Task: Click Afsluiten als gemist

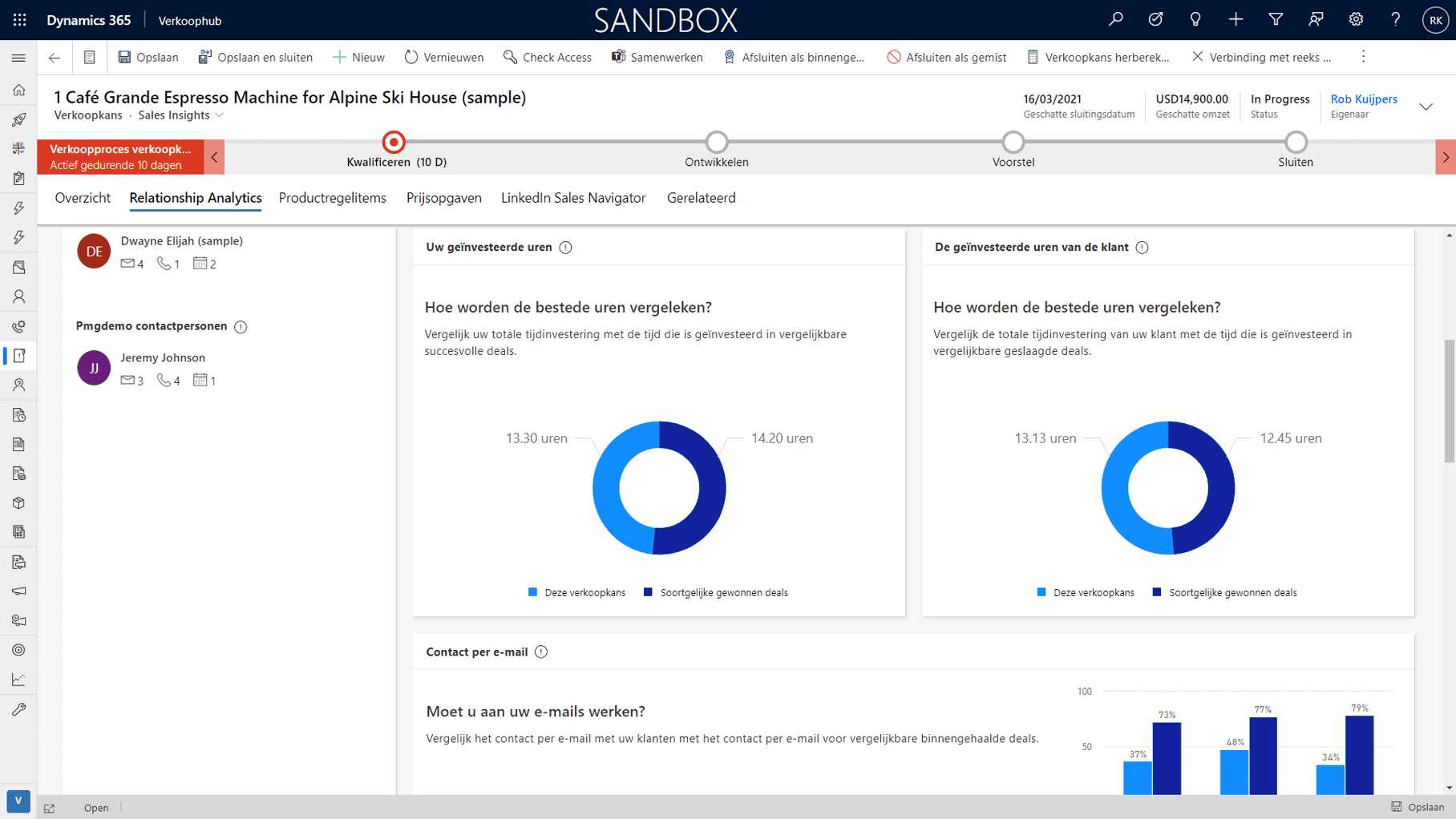Action: pos(946,58)
